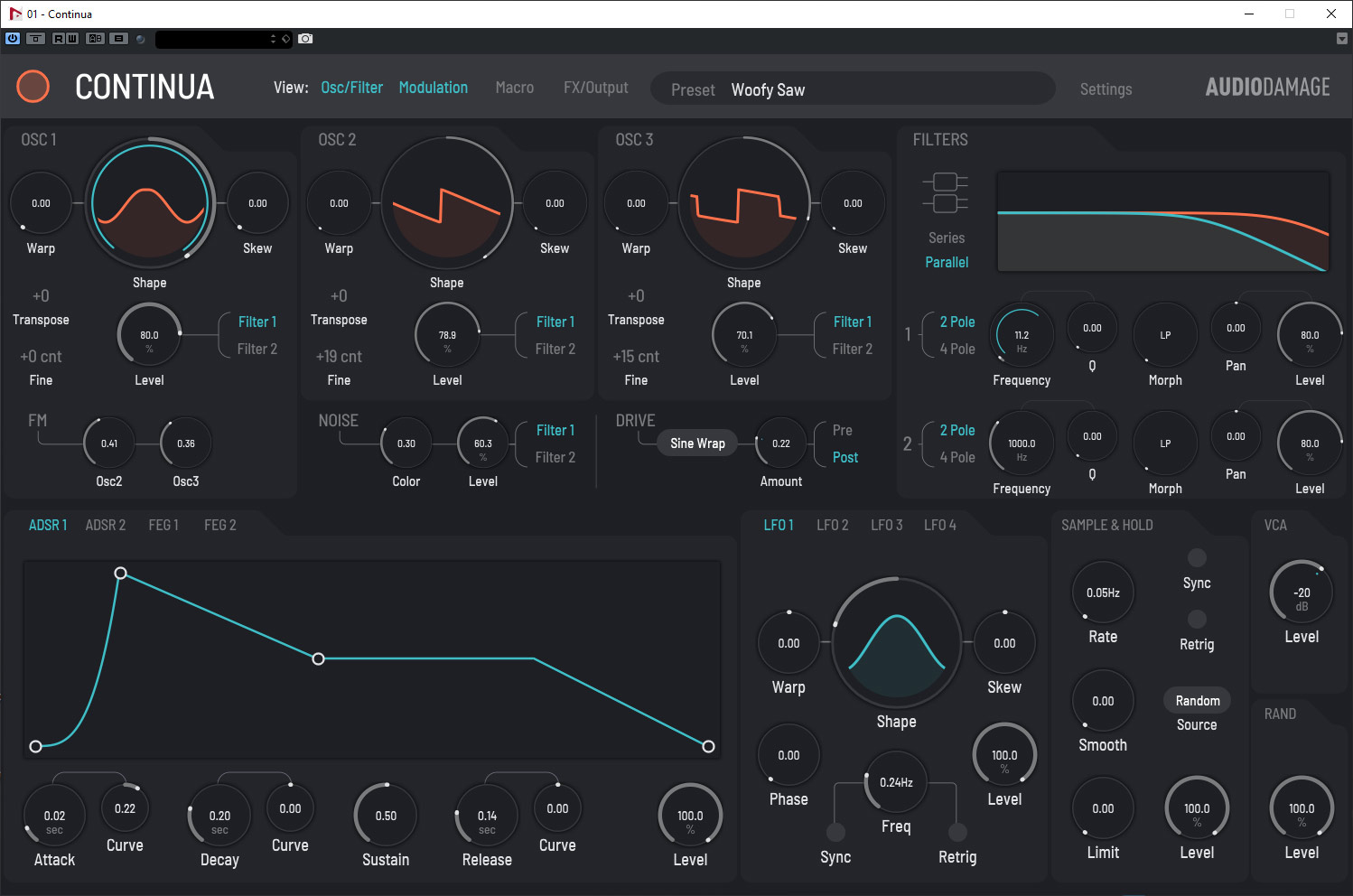The width and height of the screenshot is (1353, 896).
Task: Click the ADSR envelope peak node
Action: click(120, 574)
